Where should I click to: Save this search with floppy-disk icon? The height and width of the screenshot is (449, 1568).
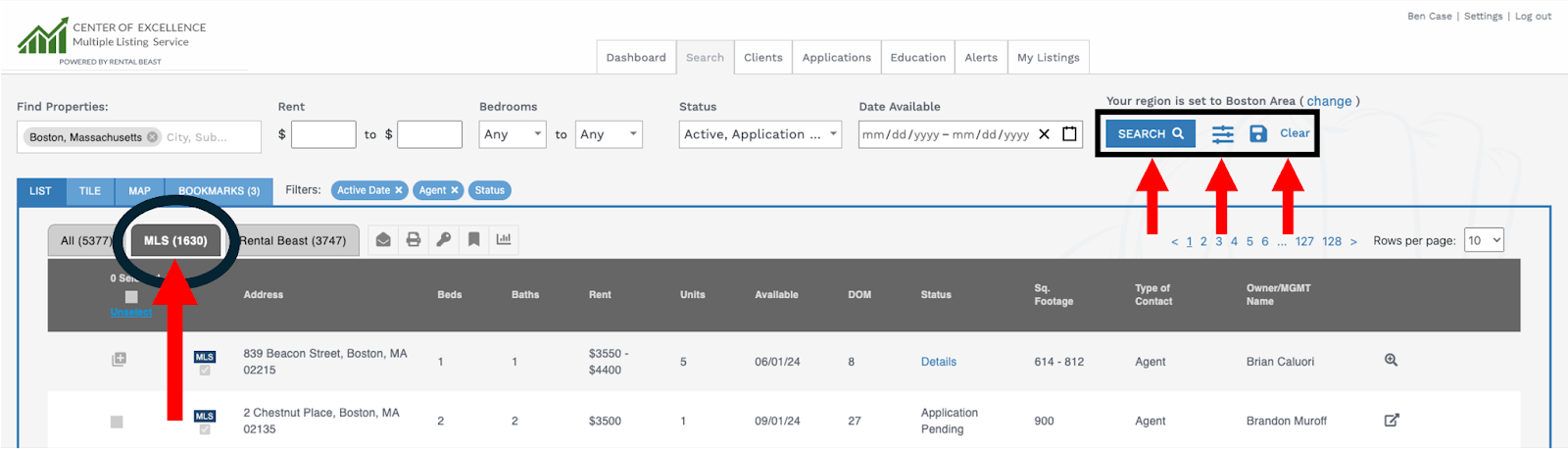point(1258,134)
